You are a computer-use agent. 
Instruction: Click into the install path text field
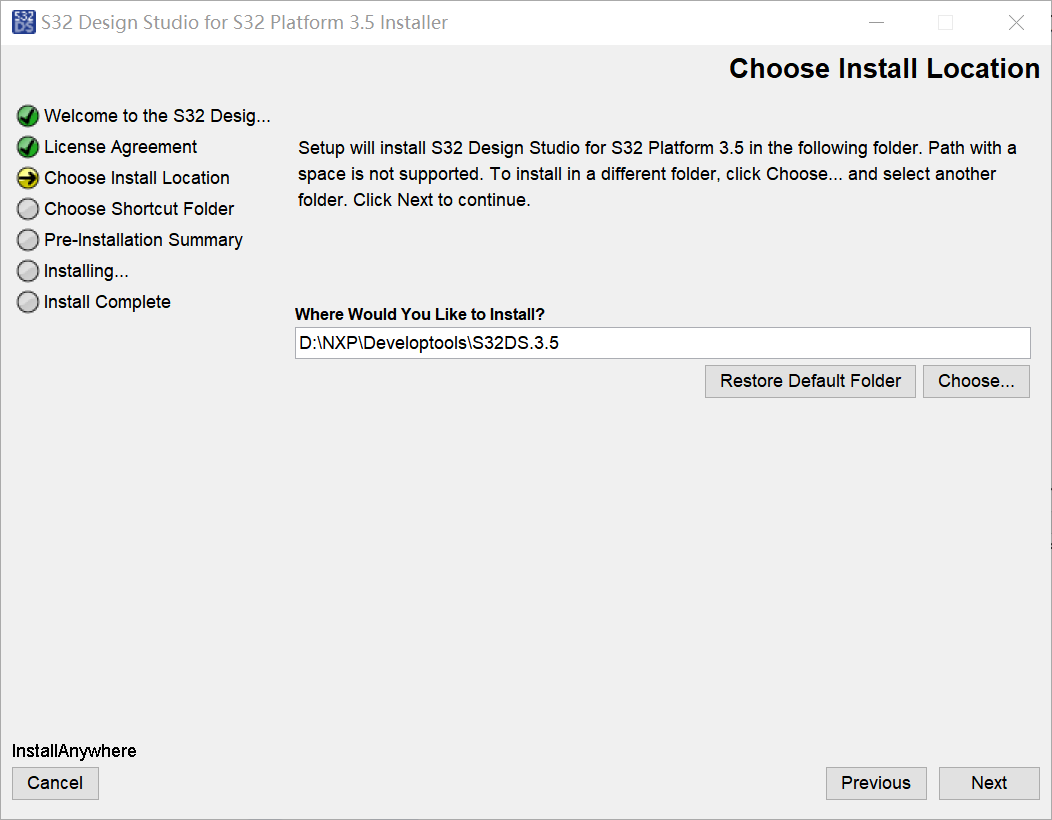click(x=662, y=343)
